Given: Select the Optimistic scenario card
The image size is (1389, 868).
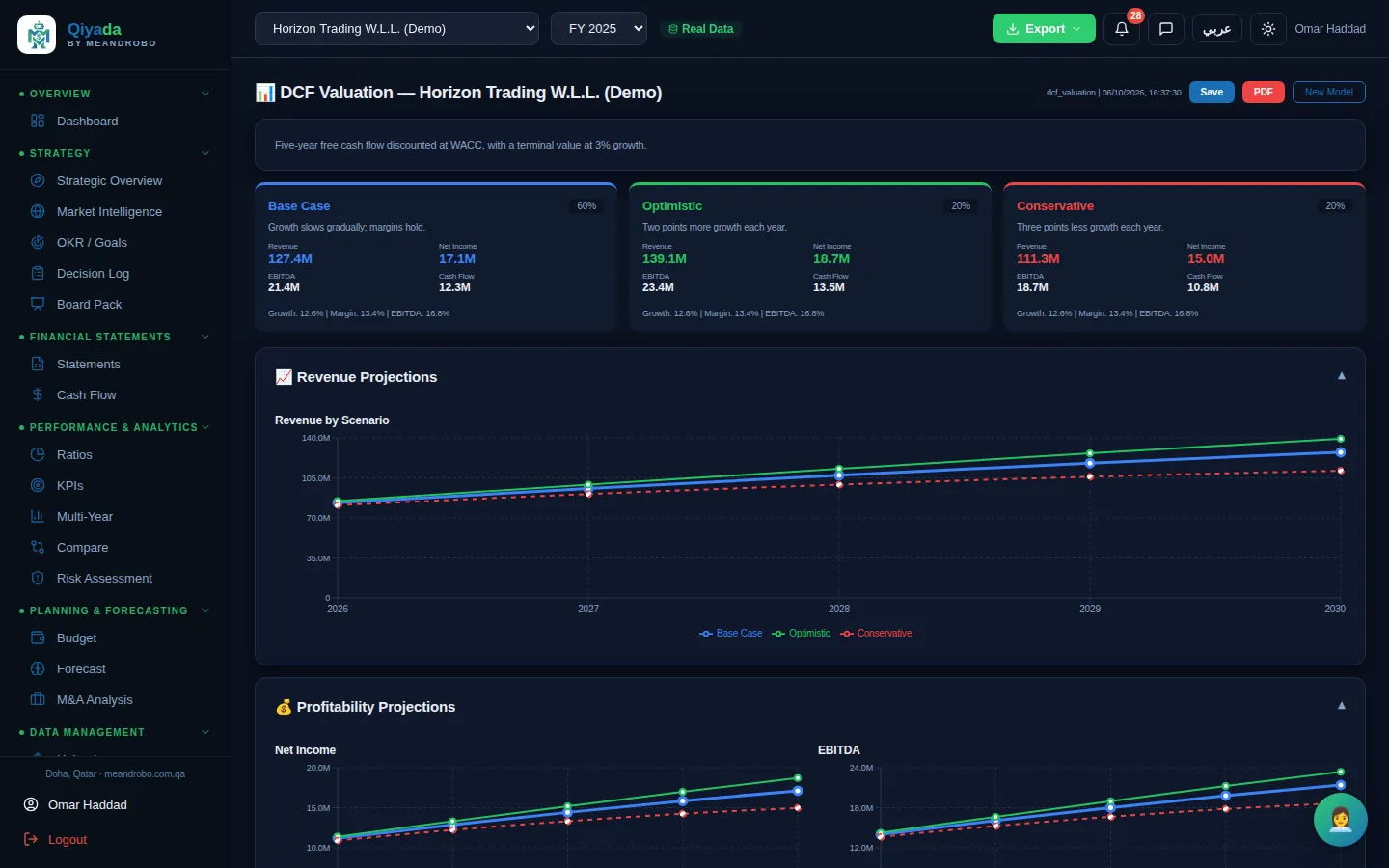Looking at the screenshot, I should pyautogui.click(x=810, y=257).
